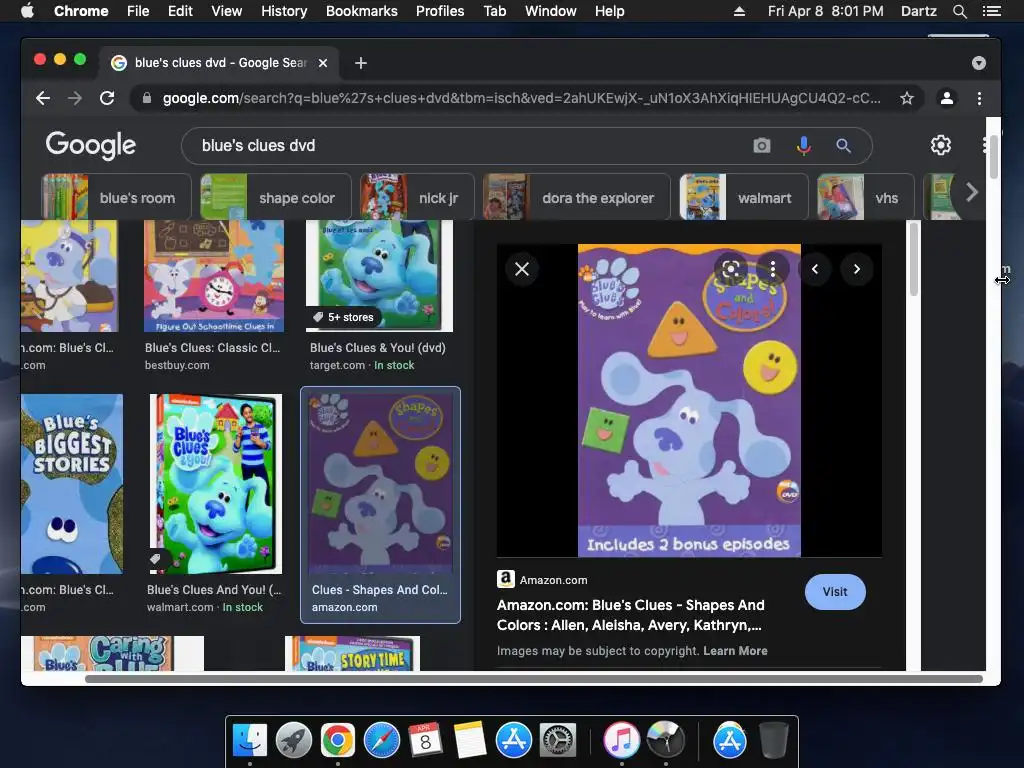Open Finder from the Dock
This screenshot has height=768, width=1024.
click(250, 740)
